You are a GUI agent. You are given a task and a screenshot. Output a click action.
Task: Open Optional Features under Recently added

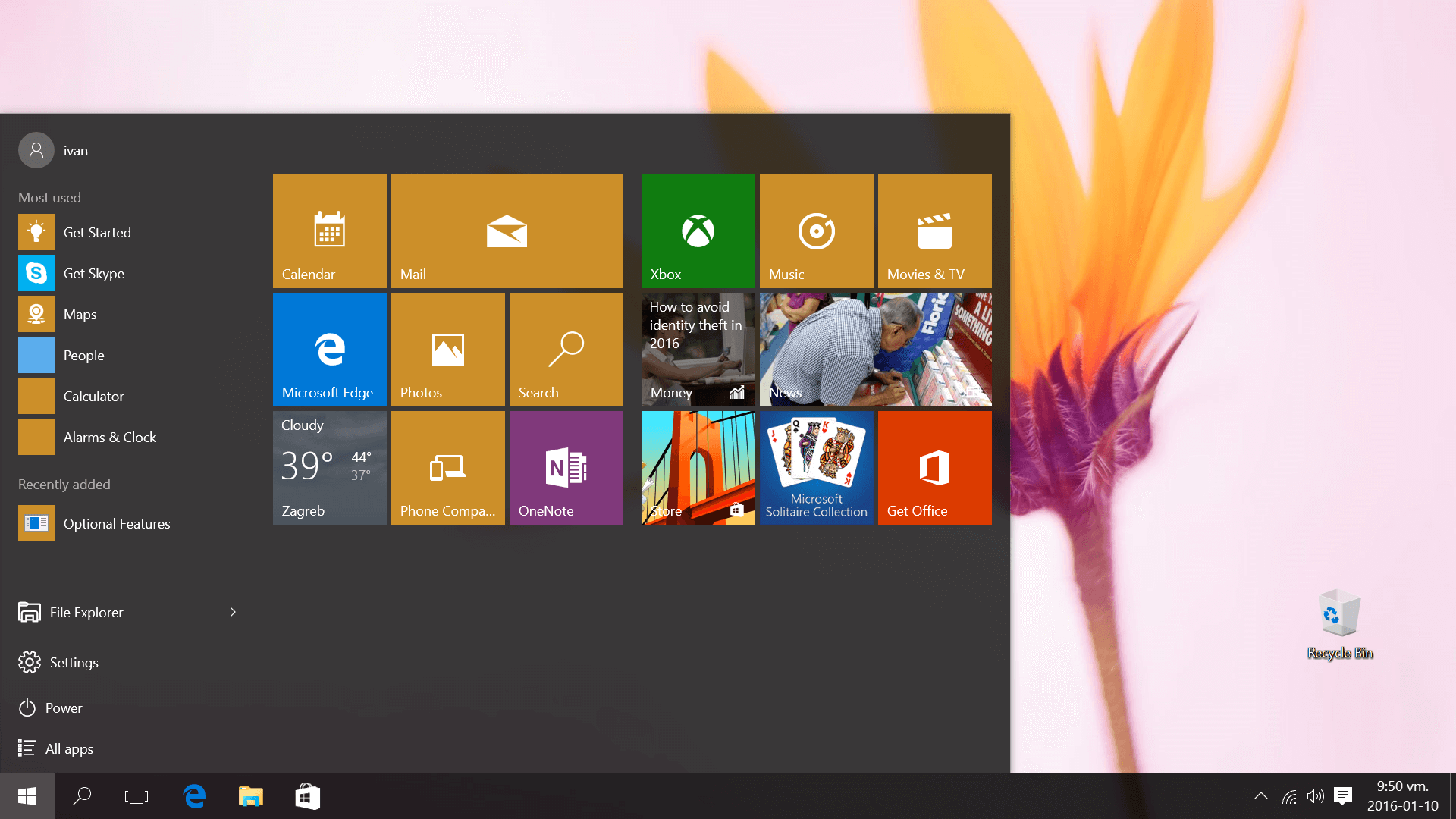point(129,523)
